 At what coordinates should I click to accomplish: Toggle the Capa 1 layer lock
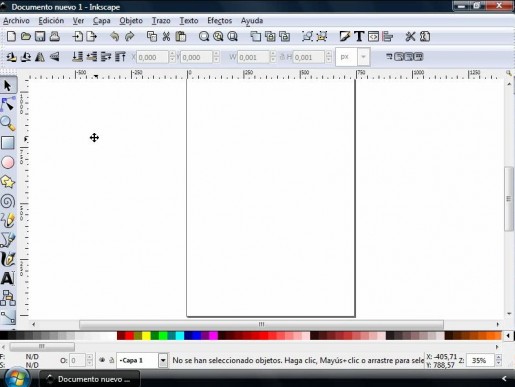(111, 360)
